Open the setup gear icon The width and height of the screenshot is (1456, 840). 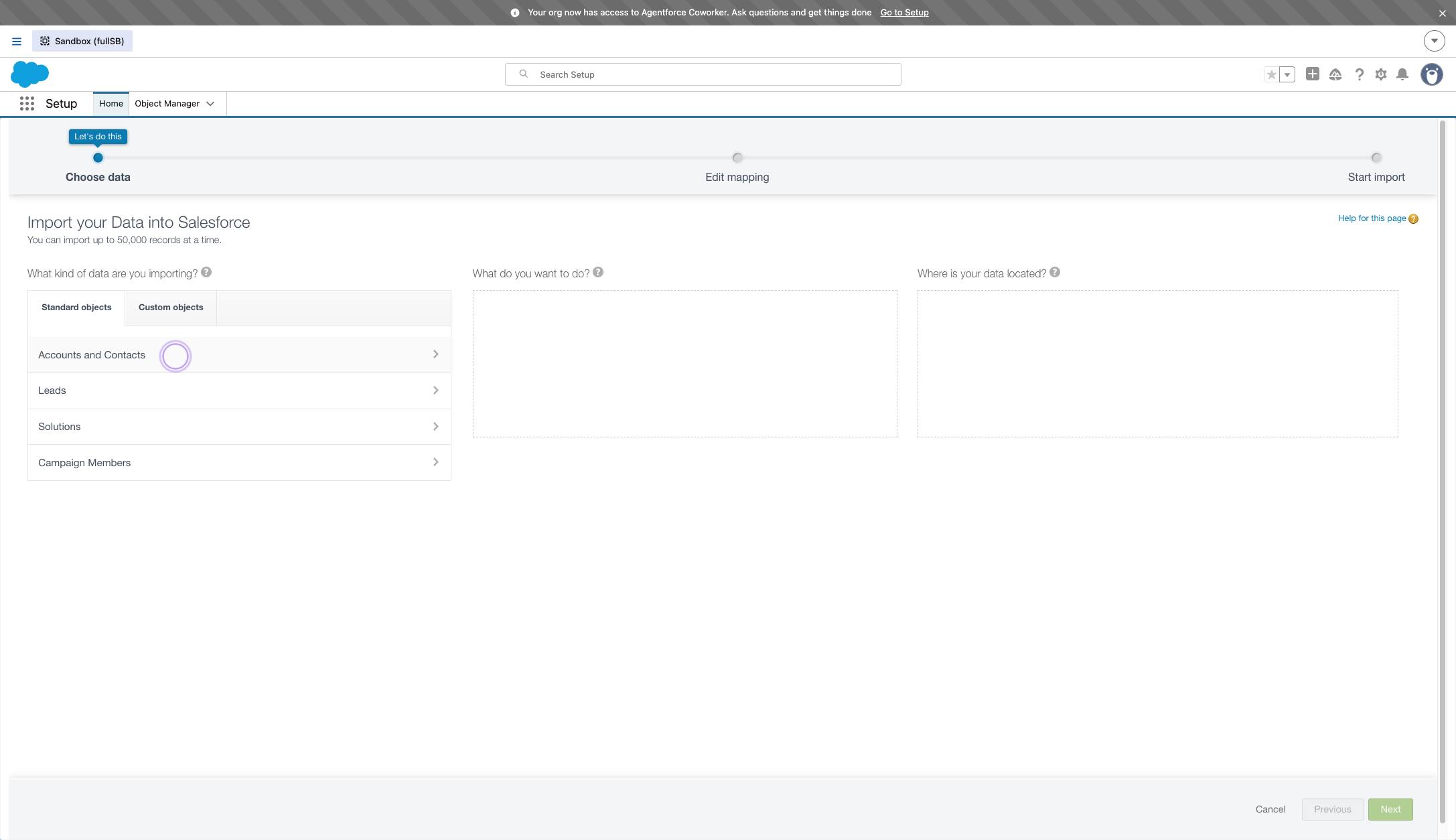tap(1381, 74)
